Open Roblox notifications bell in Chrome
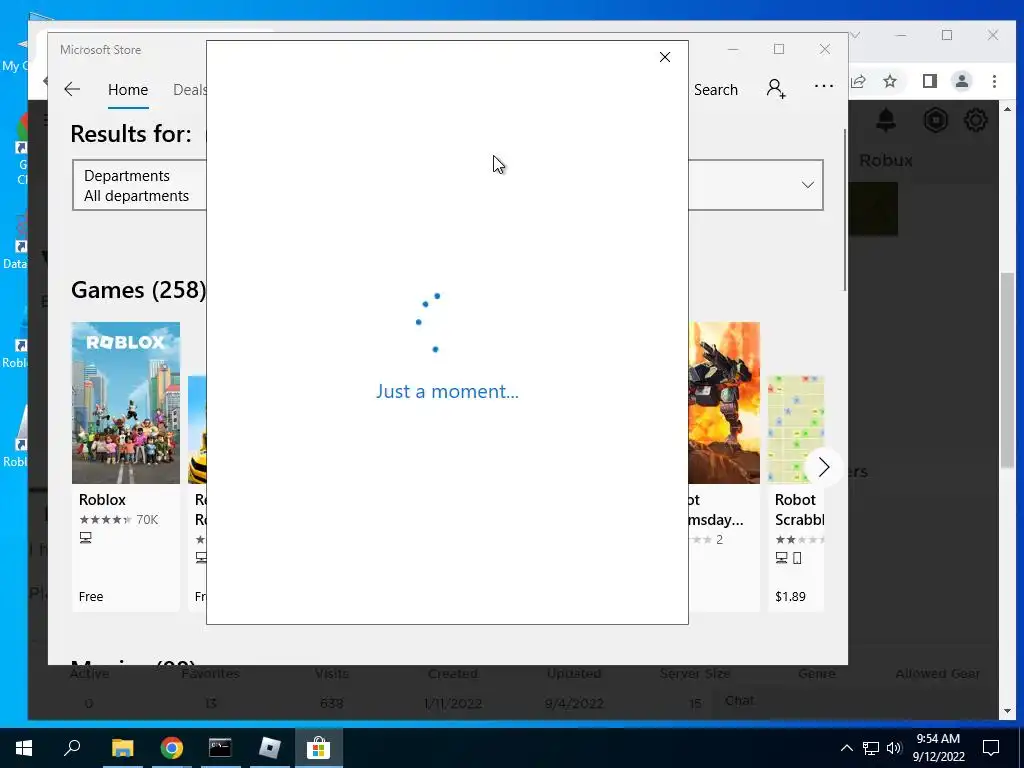The width and height of the screenshot is (1024, 768). tap(886, 120)
